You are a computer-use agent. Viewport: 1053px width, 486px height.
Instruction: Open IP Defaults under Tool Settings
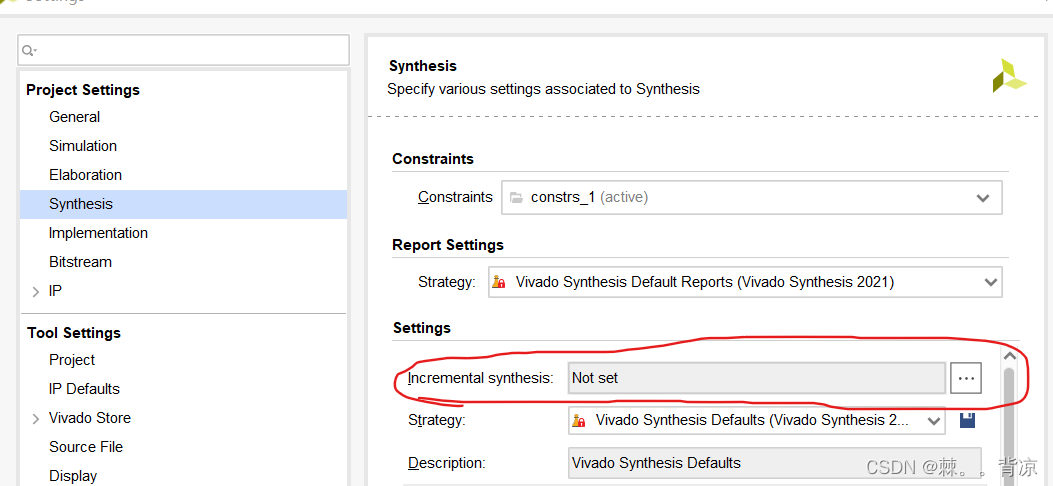(84, 389)
